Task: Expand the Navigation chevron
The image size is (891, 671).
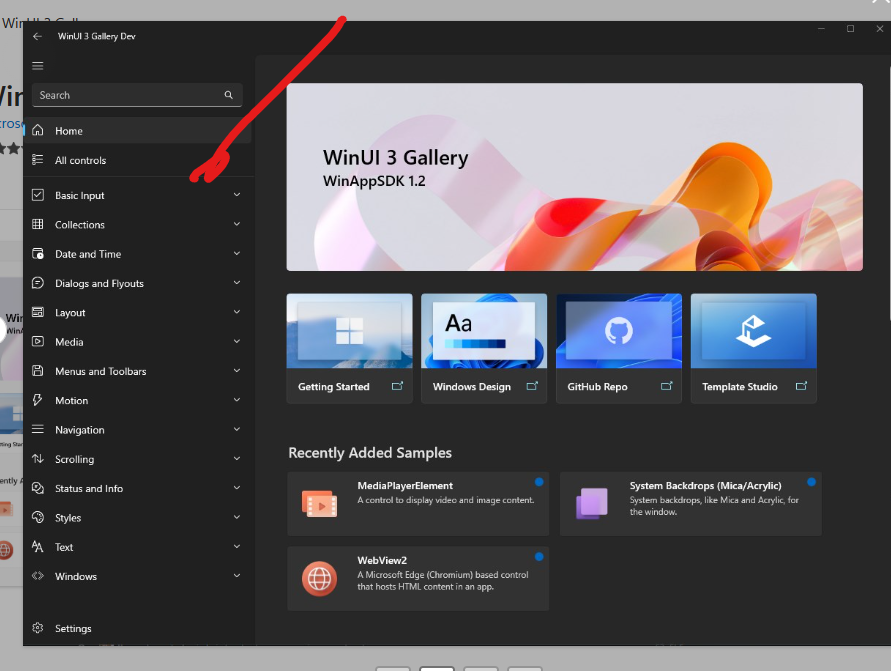Action: click(x=237, y=430)
